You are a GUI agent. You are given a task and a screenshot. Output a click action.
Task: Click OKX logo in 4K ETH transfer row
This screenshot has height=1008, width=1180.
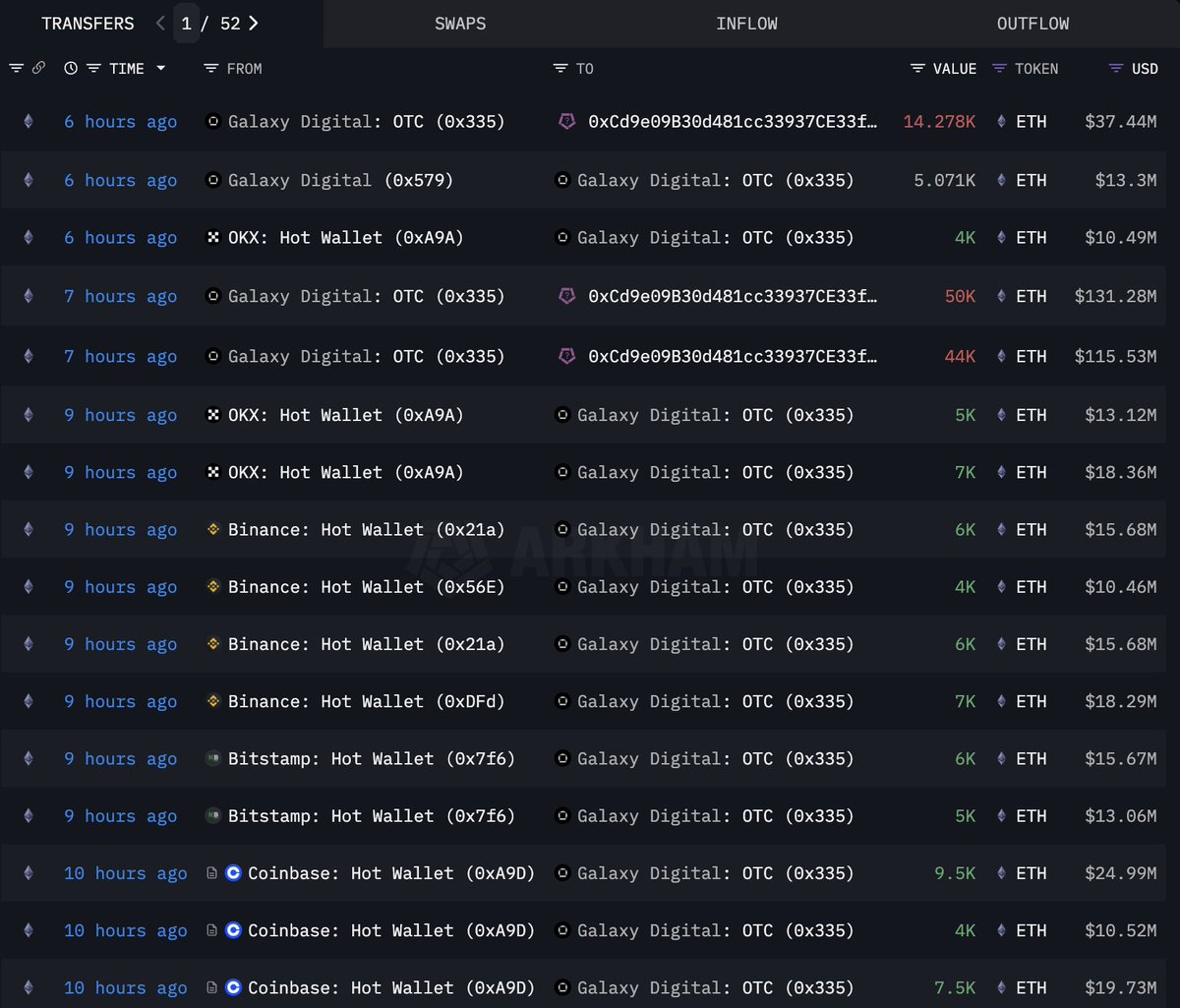[212, 237]
